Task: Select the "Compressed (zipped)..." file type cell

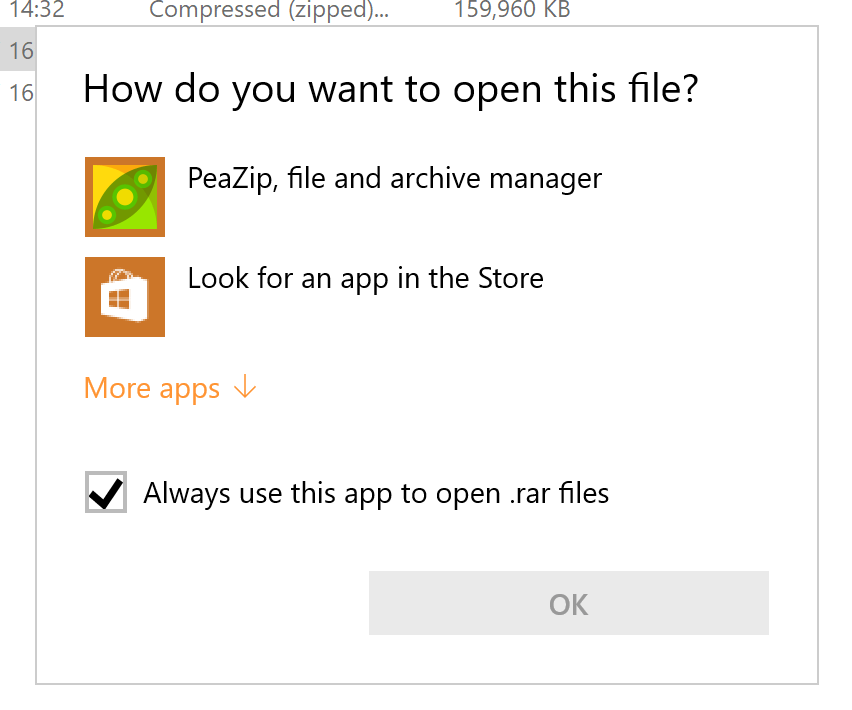Action: (x=270, y=11)
